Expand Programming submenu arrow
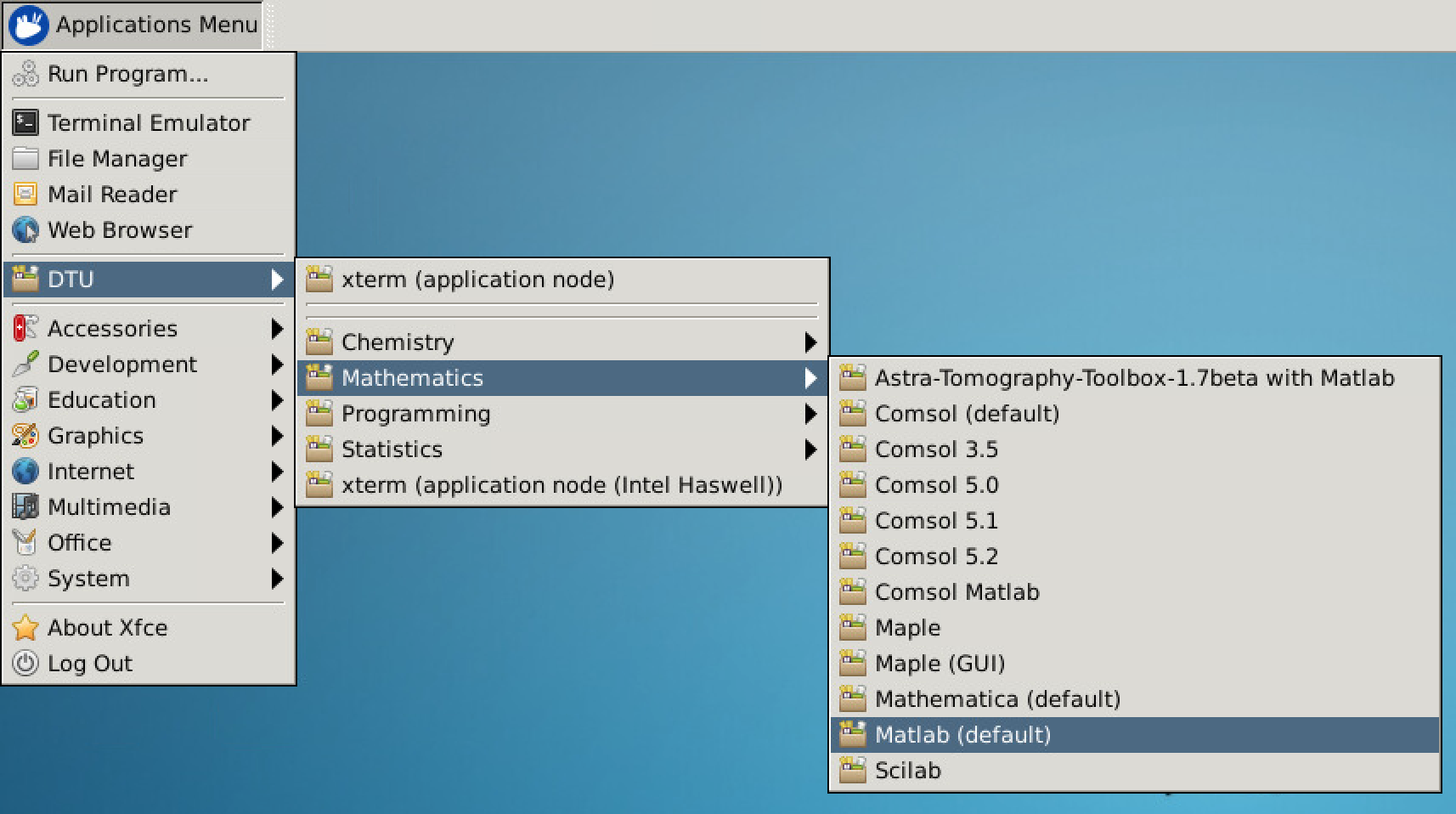The height and width of the screenshot is (814, 1456). 810,414
